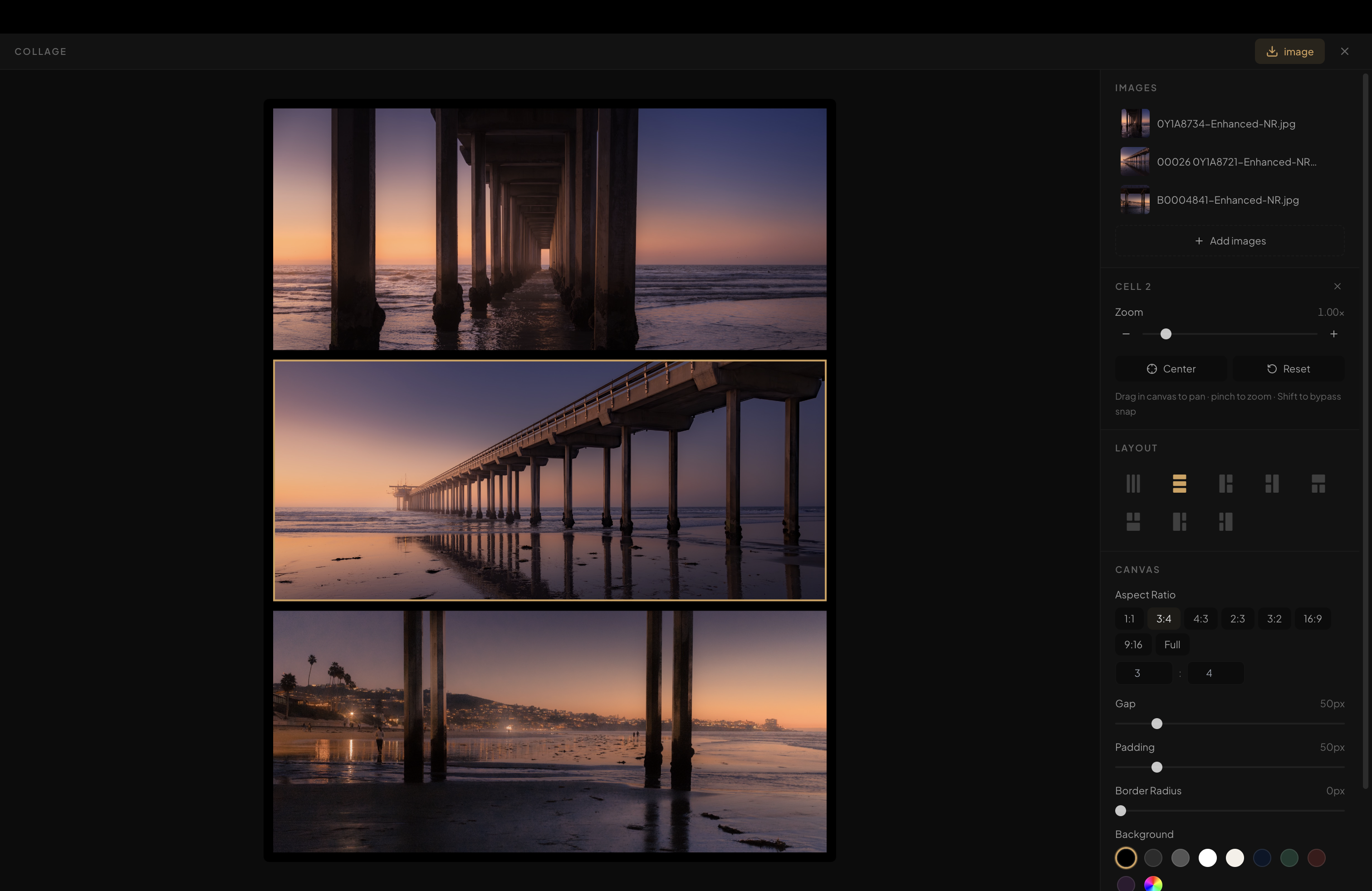1372x891 pixels.
Task: Choose equal-width layout: two left cells, tall right
Action: pyautogui.click(x=1272, y=484)
